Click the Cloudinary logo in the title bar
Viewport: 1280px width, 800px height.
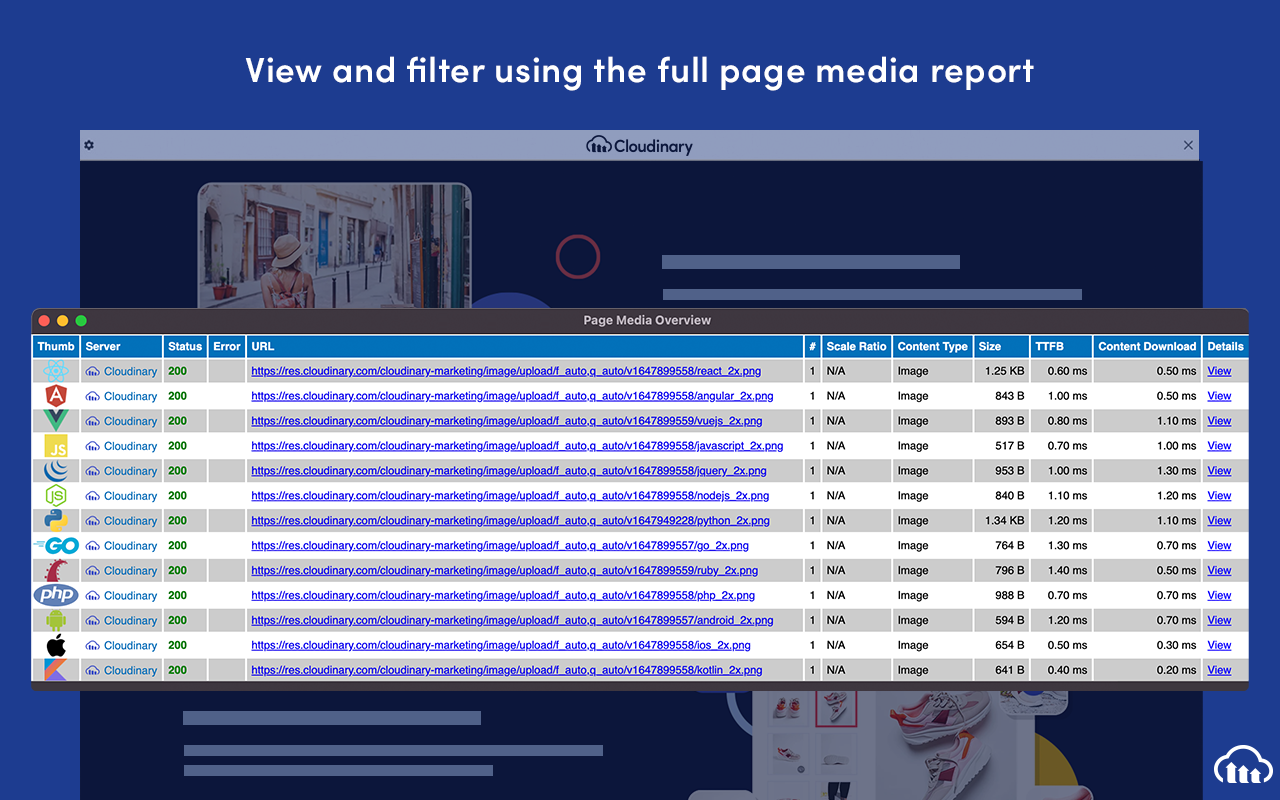(x=639, y=145)
